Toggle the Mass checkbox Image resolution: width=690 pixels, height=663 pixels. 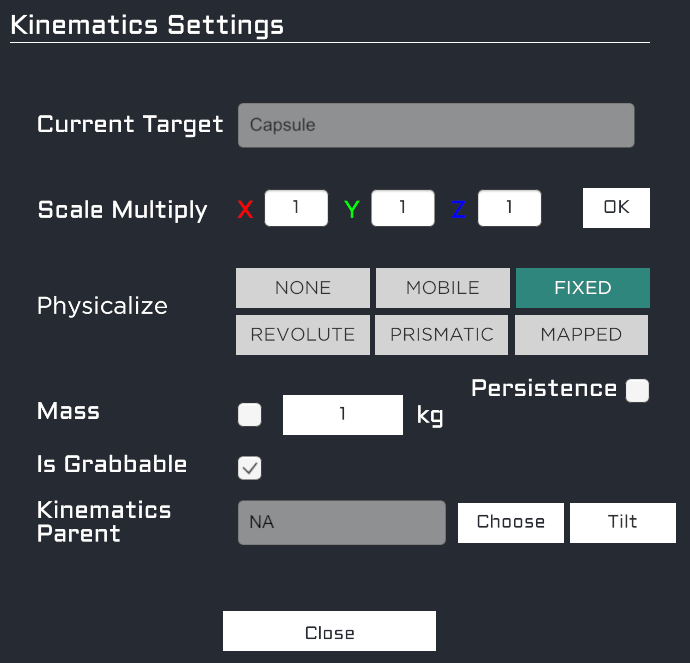(x=250, y=415)
